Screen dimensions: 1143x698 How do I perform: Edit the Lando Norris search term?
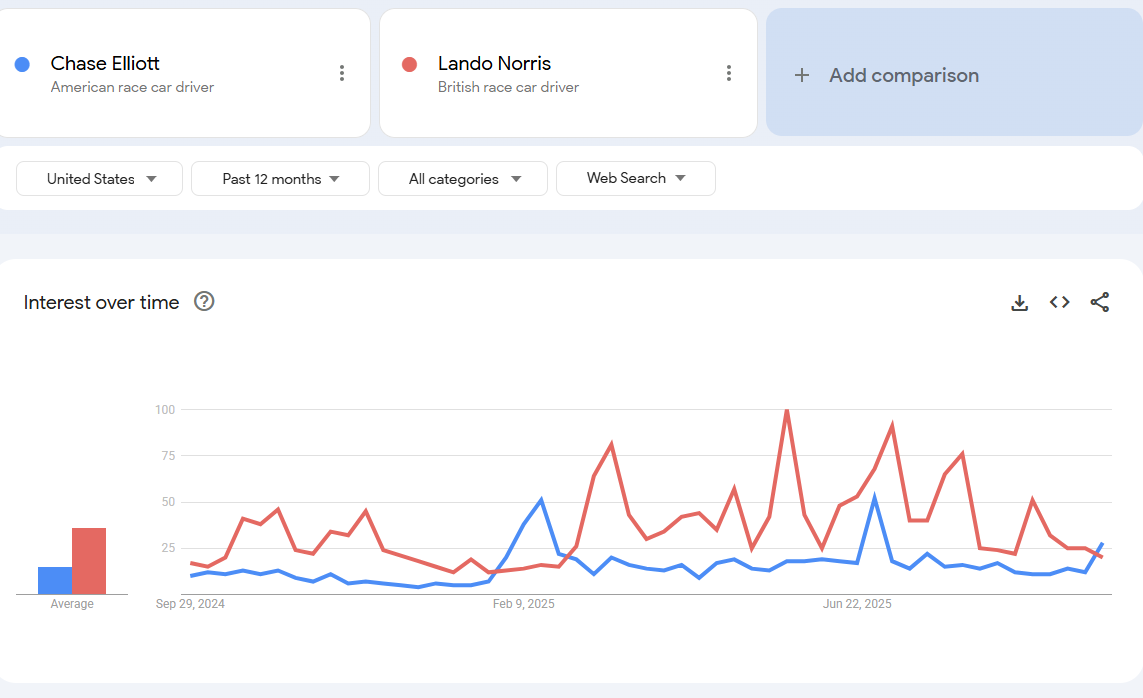(x=494, y=63)
